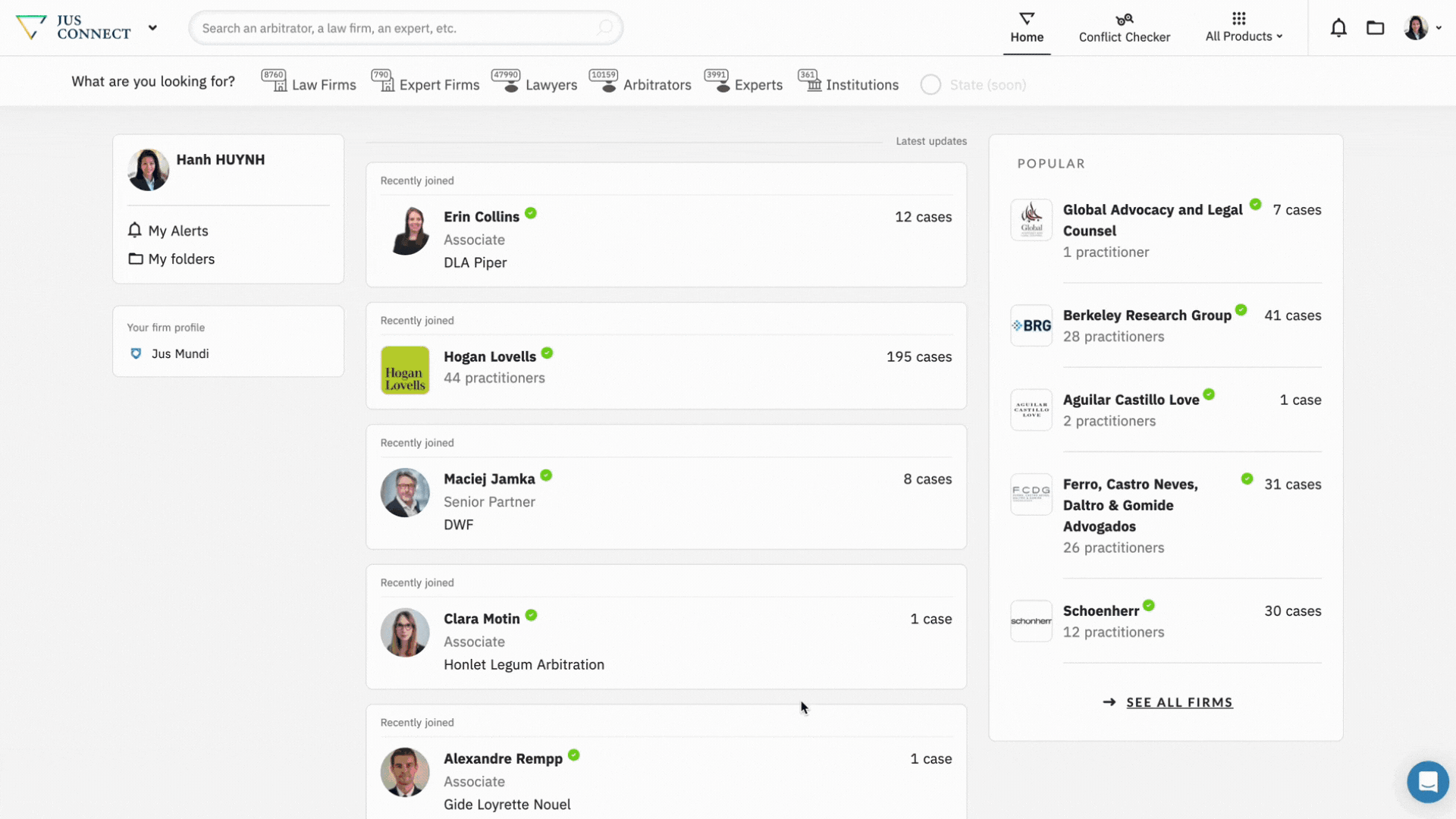Click Berkeley Research Group verified badge

(x=1241, y=309)
